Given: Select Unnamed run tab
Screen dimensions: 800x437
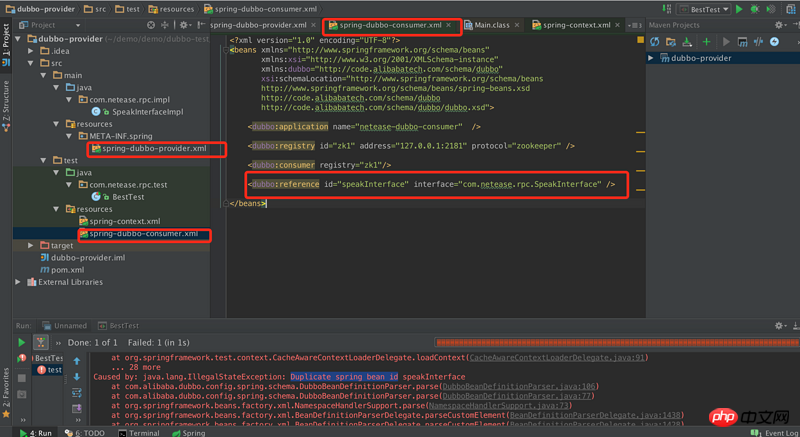Looking at the screenshot, I should coord(65,326).
